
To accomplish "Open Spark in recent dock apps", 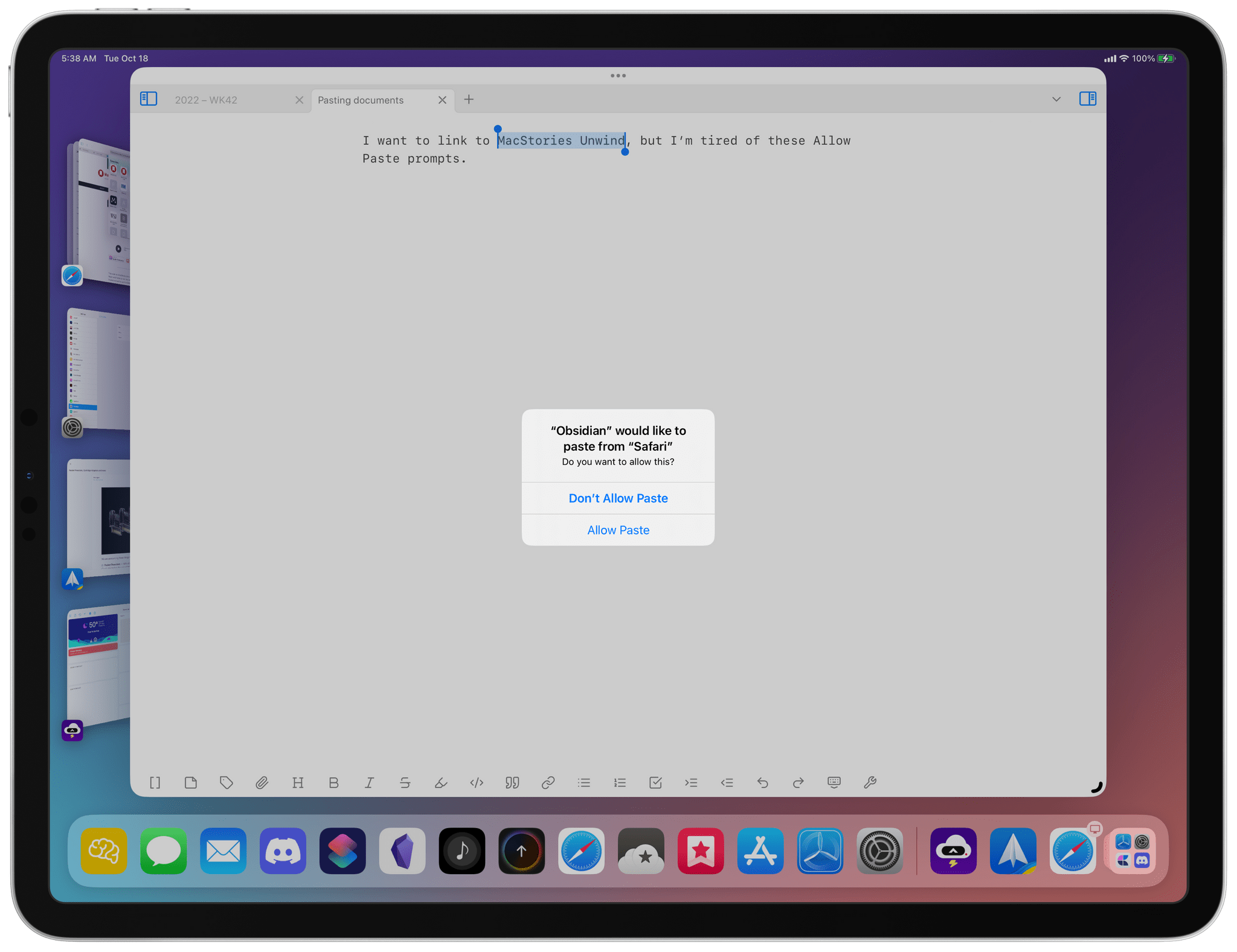I will pyautogui.click(x=1013, y=851).
